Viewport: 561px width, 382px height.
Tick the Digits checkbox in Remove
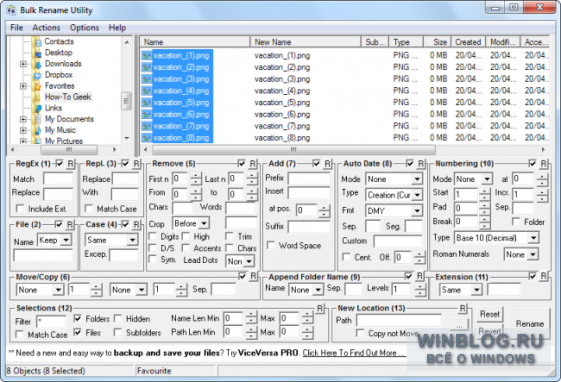pos(153,236)
